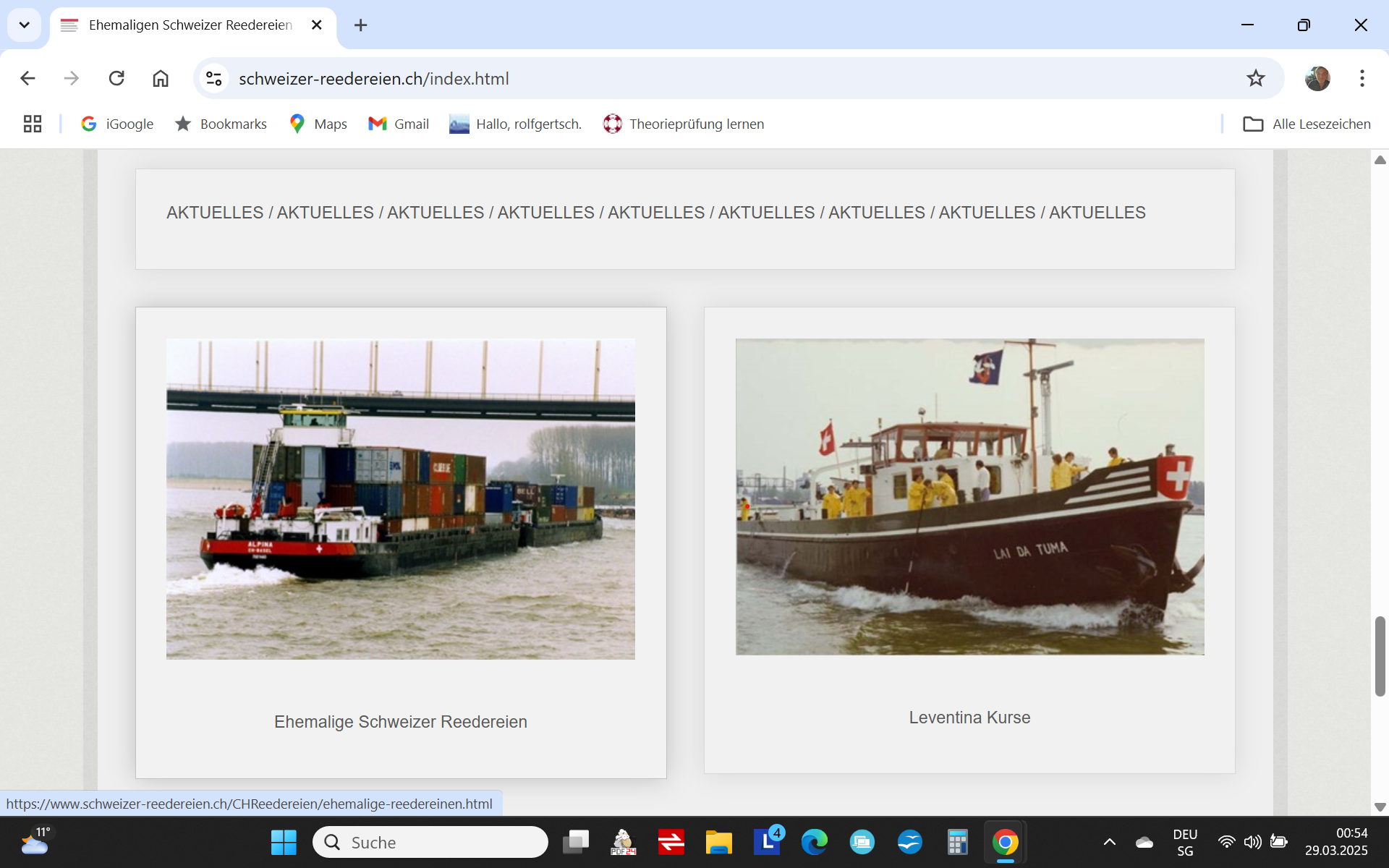Close the Ehemaligen Schweizer Reedereien tab
The image size is (1389, 868).
316,25
